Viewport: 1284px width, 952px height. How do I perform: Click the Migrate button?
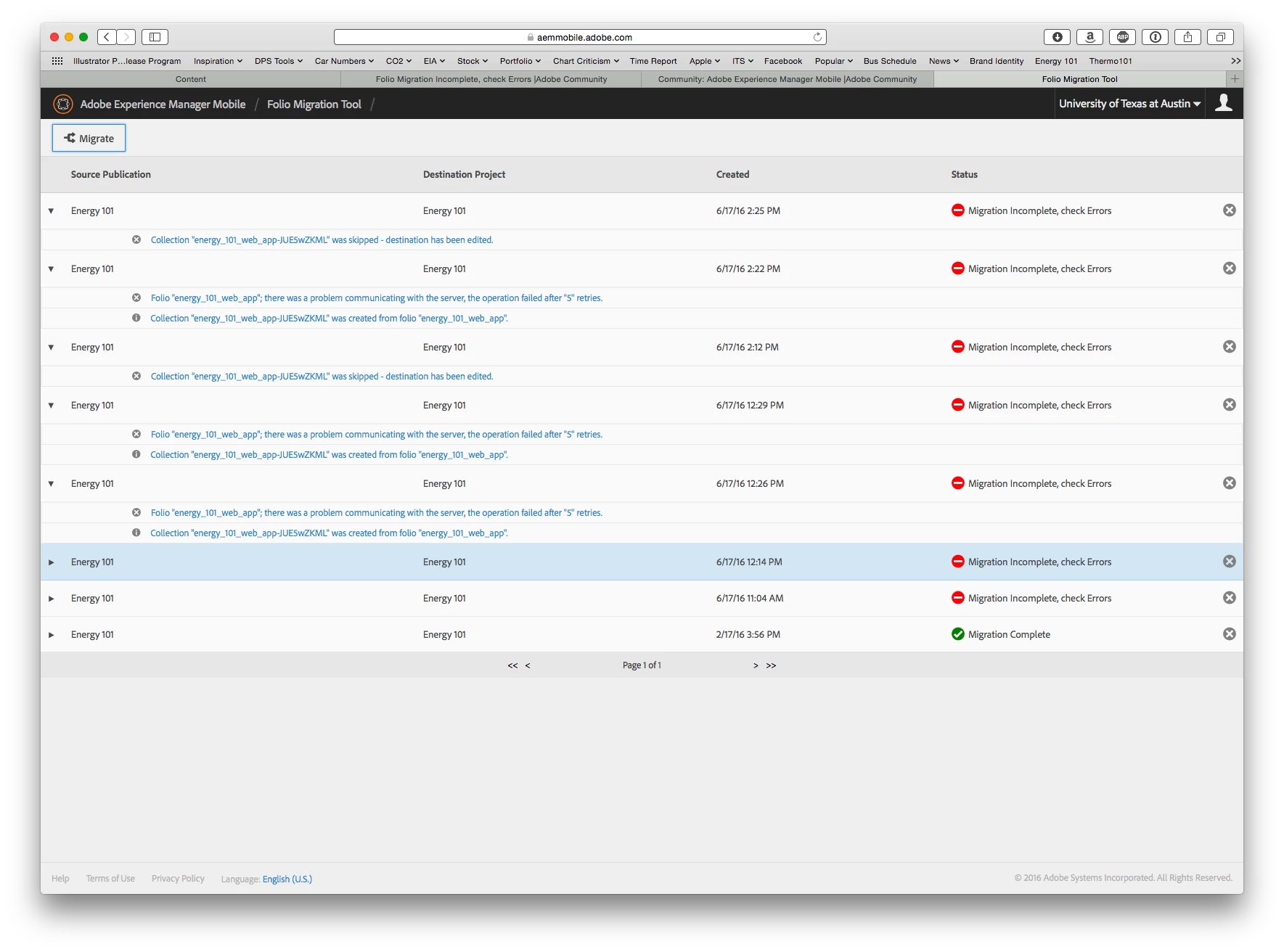tap(89, 138)
